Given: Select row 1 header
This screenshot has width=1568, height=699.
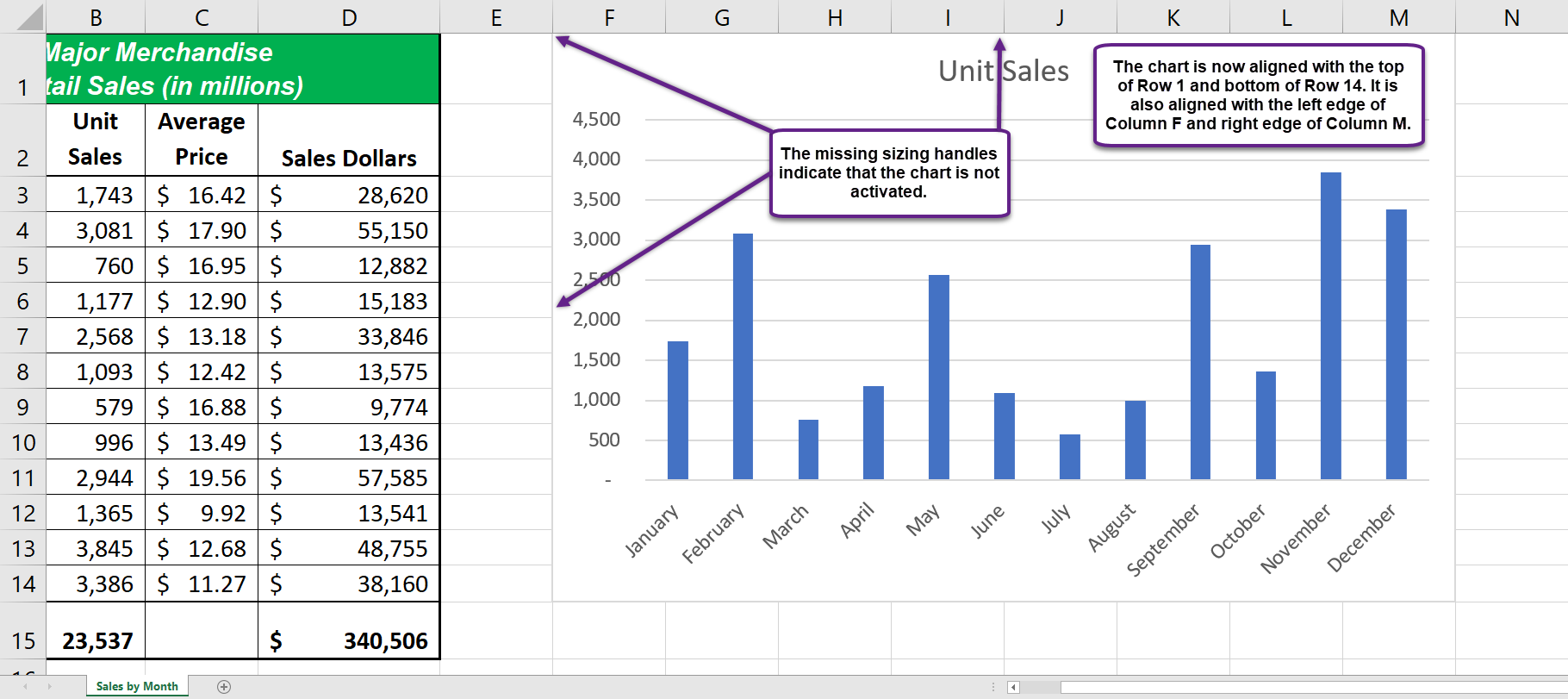Looking at the screenshot, I should [22, 69].
